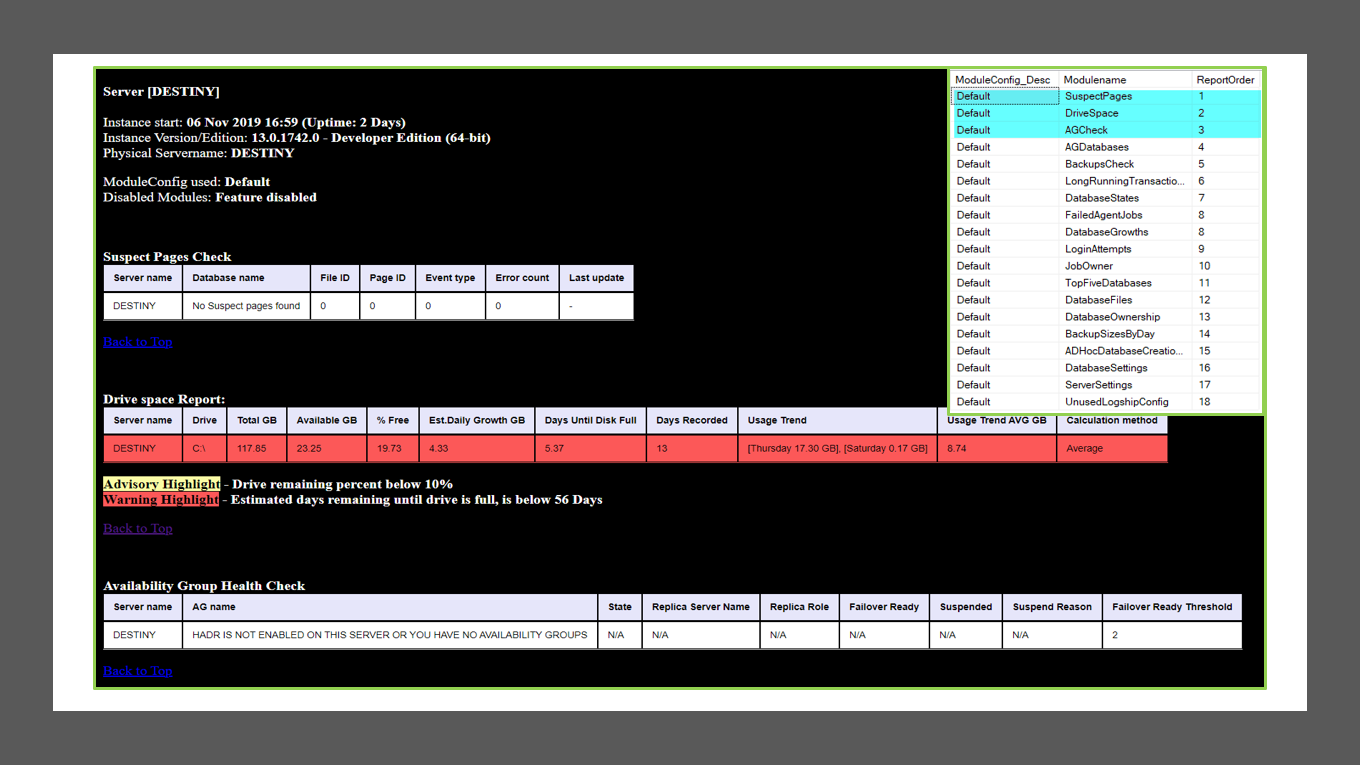Viewport: 1360px width, 765px height.
Task: Select the FailedAgentJobs module row
Action: click(1103, 215)
